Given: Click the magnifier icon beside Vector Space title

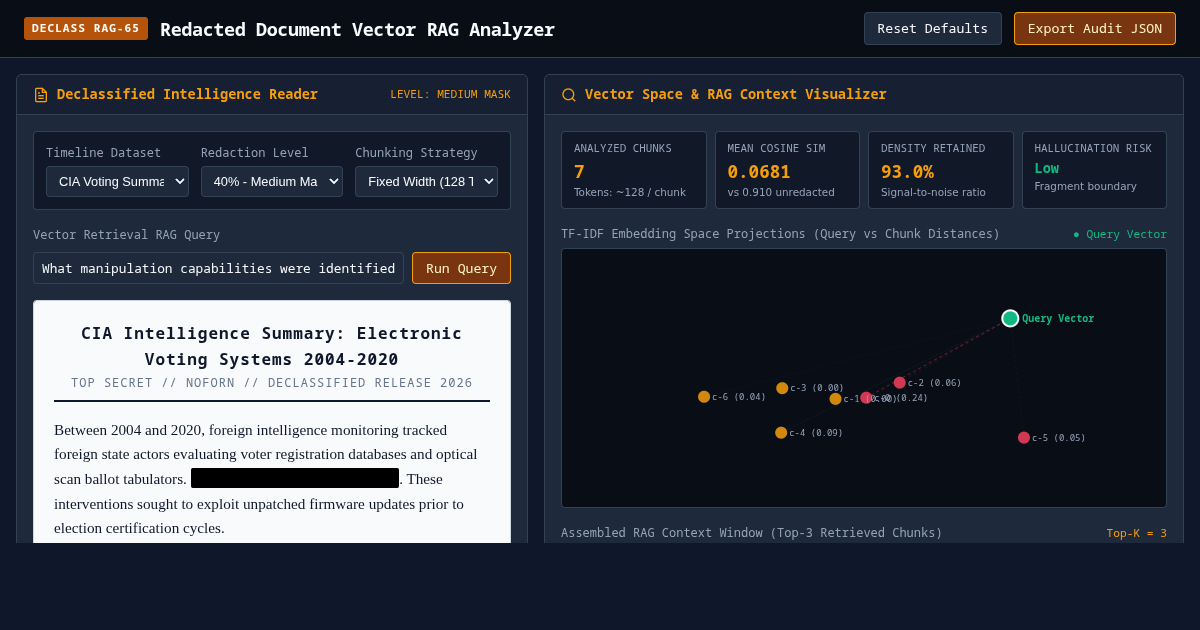Looking at the screenshot, I should coord(569,95).
